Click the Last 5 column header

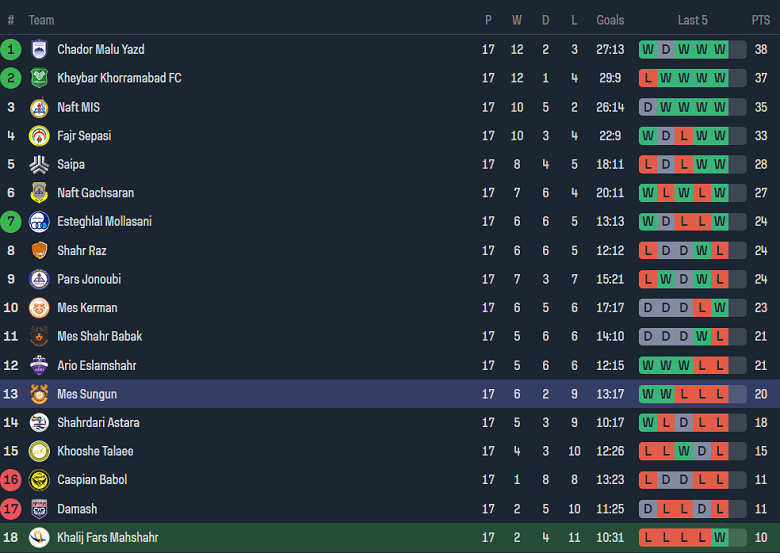(x=692, y=20)
